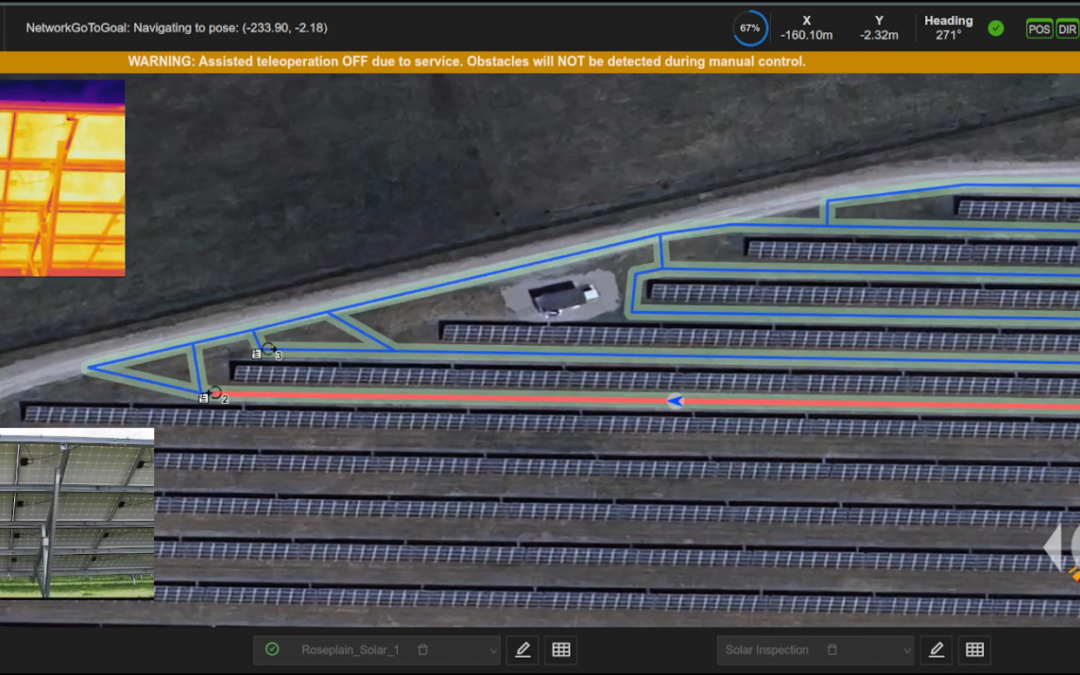Toggle the POS indicator

click(1039, 29)
